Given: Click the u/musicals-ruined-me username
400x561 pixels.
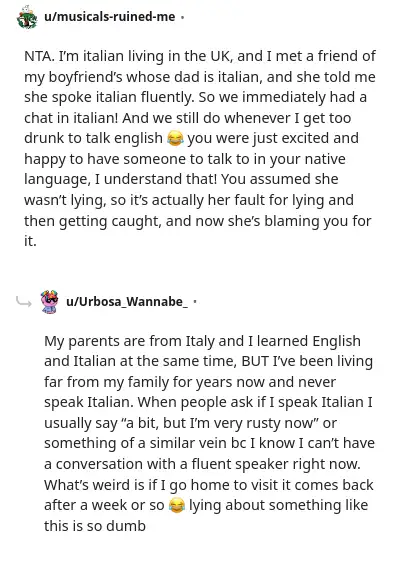Looking at the screenshot, I should click(x=109, y=16).
